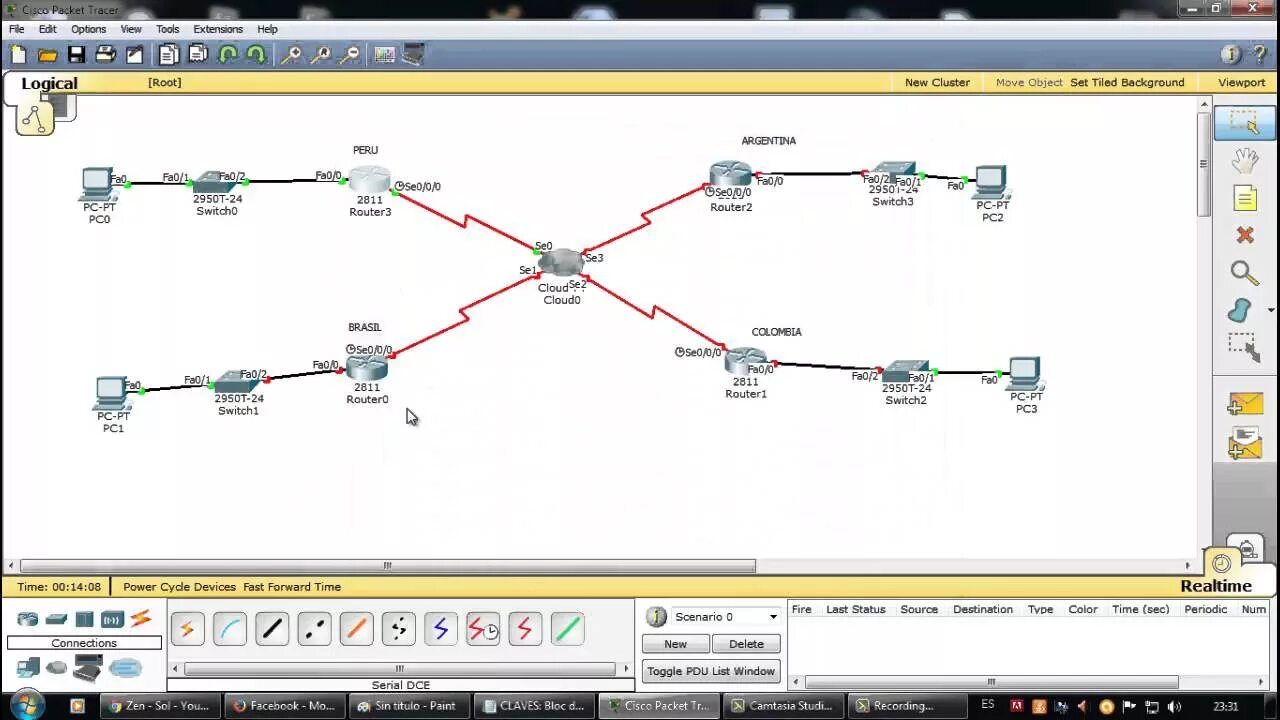
Task: Open the Tools menu
Action: pyautogui.click(x=168, y=29)
